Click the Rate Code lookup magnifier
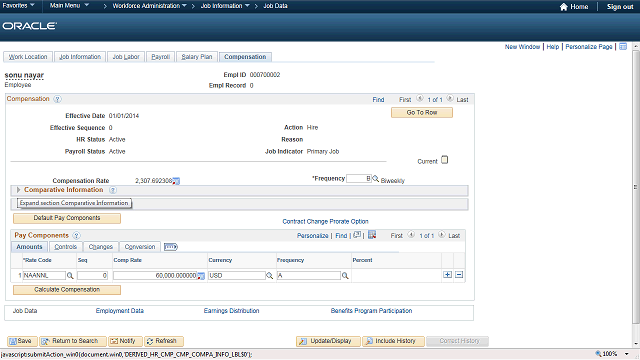The height and width of the screenshot is (360, 640). click(70, 276)
